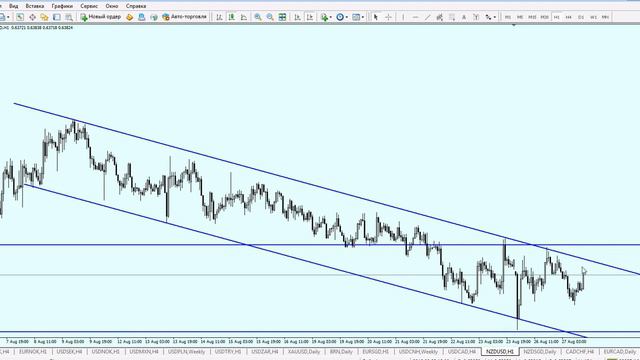Pick the vertical line drawing tool
Screen dimensions: 640x360
(x=403, y=17)
